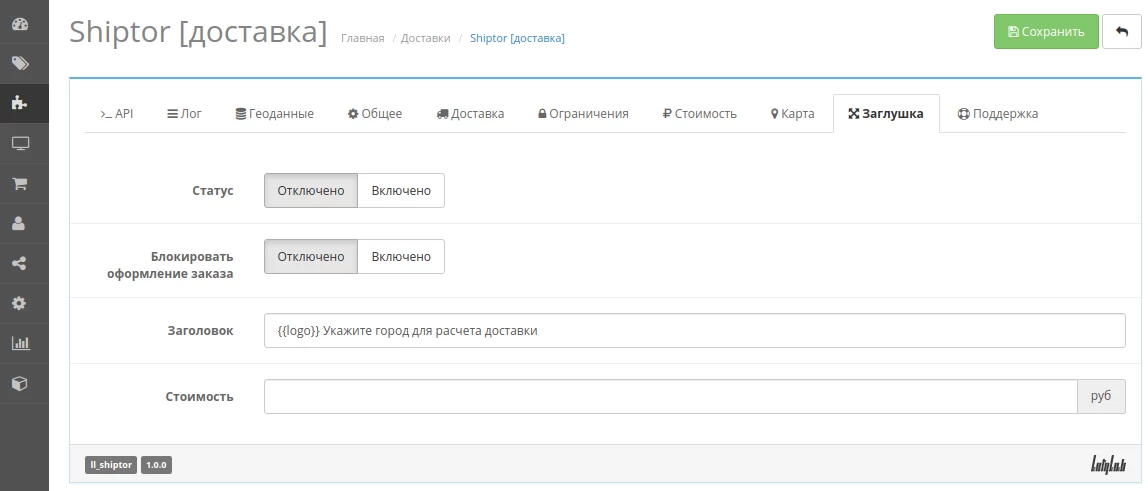Viewport: 1148px width, 491px height.
Task: Click the LutyLab logo in footer
Action: click(x=1108, y=465)
